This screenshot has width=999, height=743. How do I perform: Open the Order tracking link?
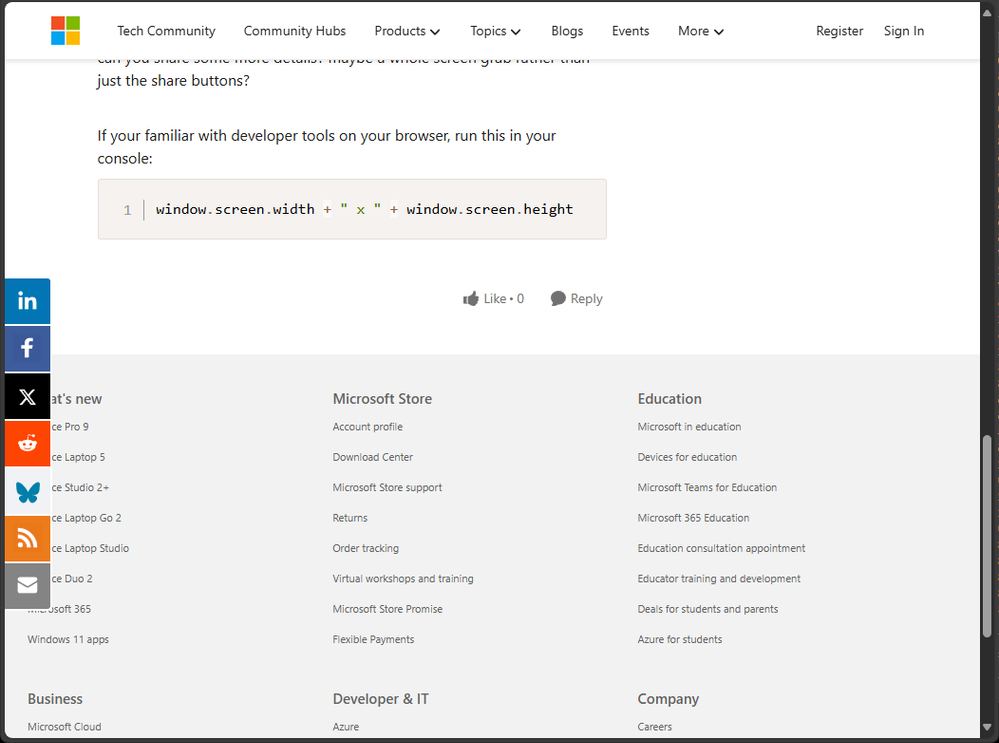pyautogui.click(x=366, y=548)
